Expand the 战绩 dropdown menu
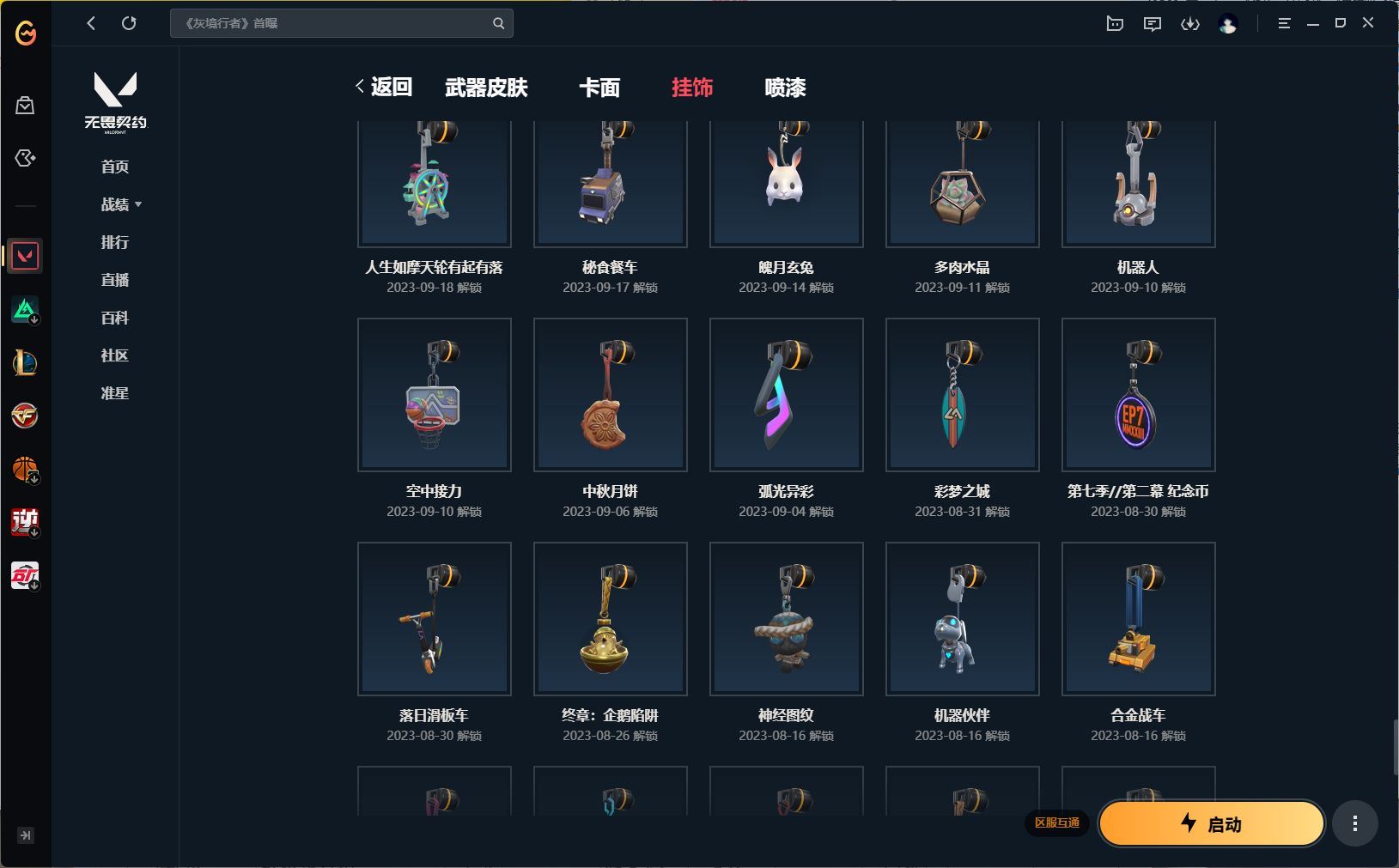This screenshot has height=868, width=1399. pos(121,204)
